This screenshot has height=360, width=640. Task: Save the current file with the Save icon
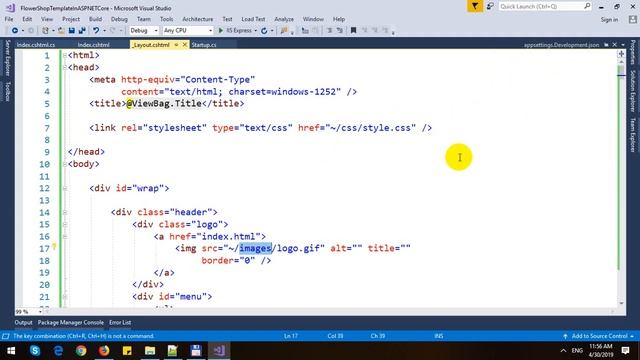tap(72, 31)
